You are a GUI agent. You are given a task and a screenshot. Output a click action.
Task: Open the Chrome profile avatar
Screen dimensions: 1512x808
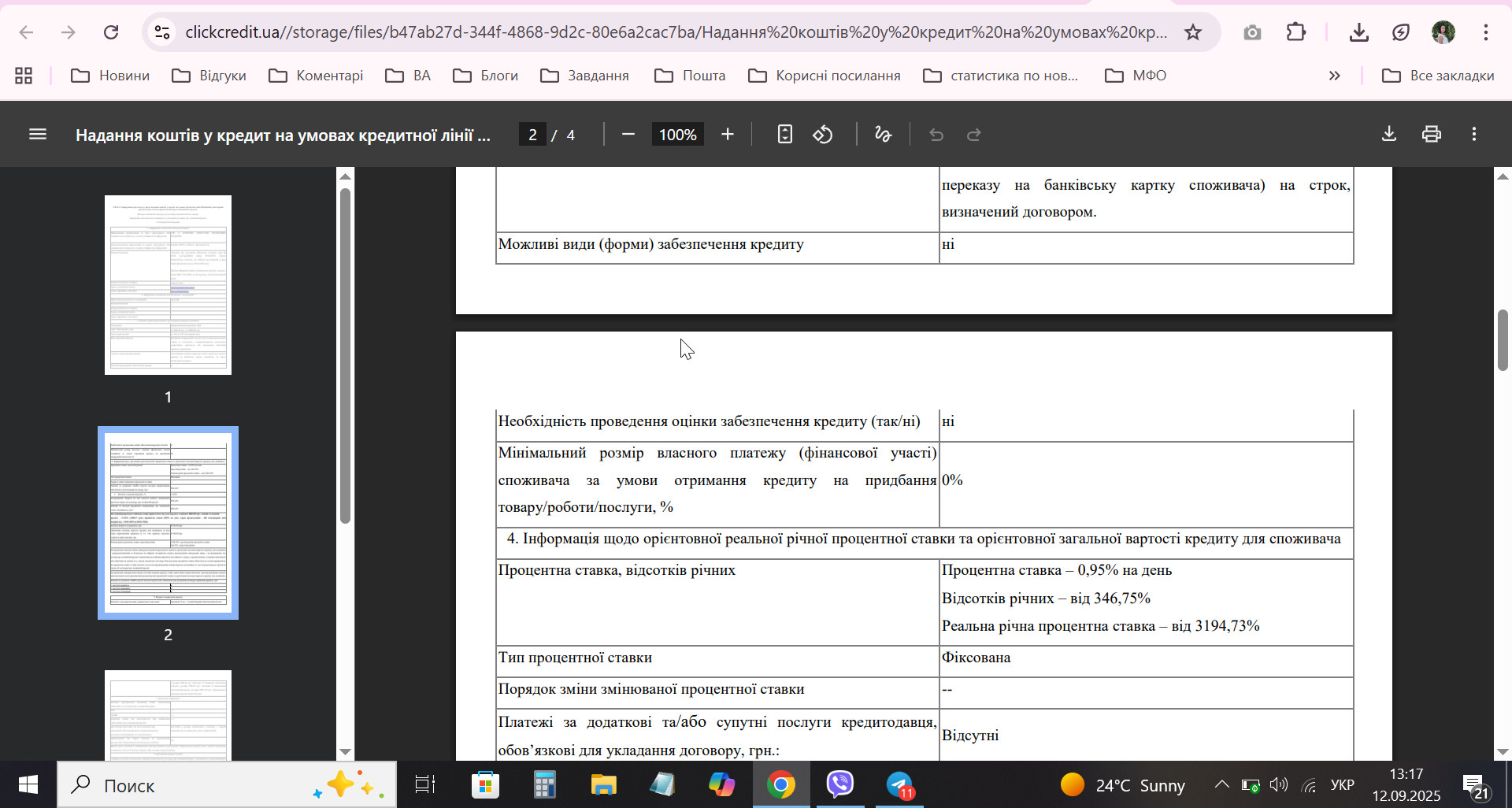[1443, 32]
